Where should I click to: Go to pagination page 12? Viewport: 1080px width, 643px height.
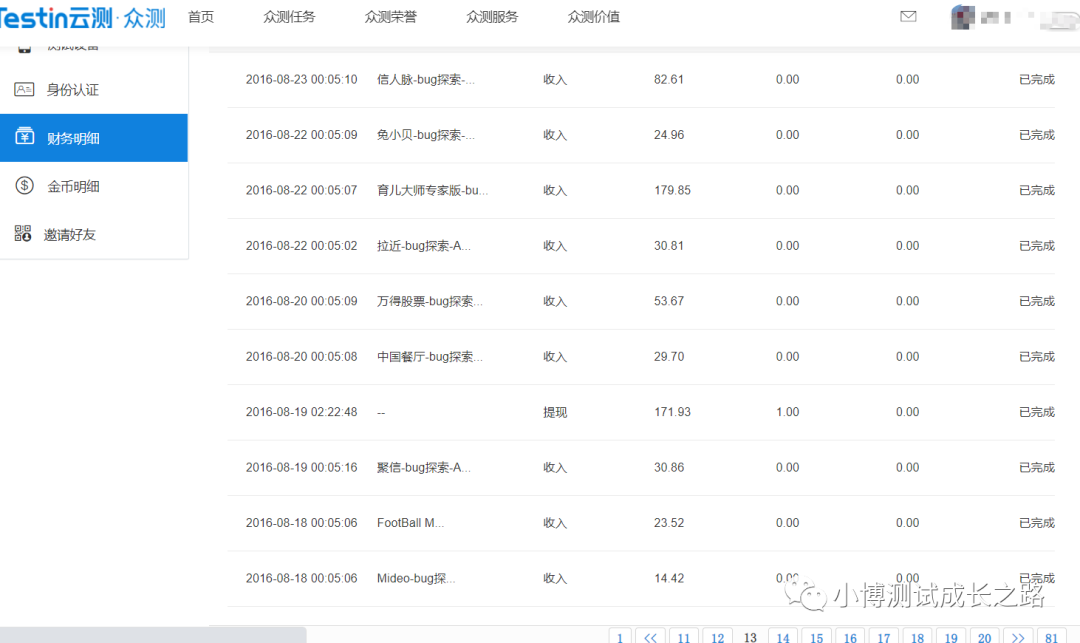click(717, 636)
